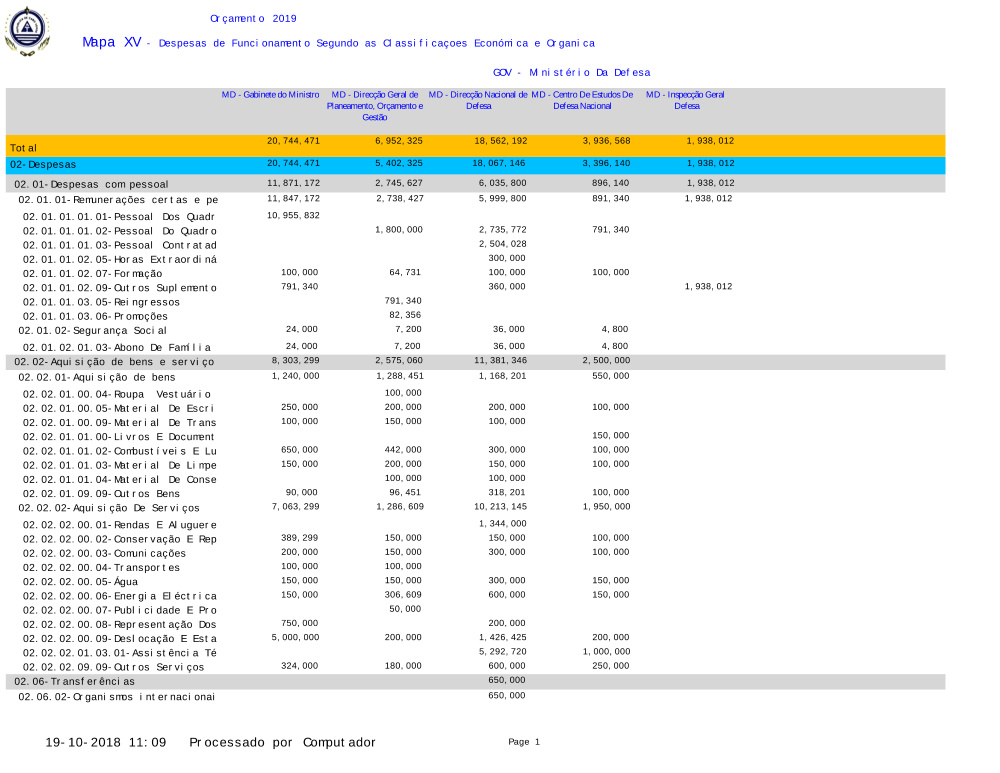The width and height of the screenshot is (1000, 773).
Task: Click the national coat of arms emblem
Action: point(27,31)
